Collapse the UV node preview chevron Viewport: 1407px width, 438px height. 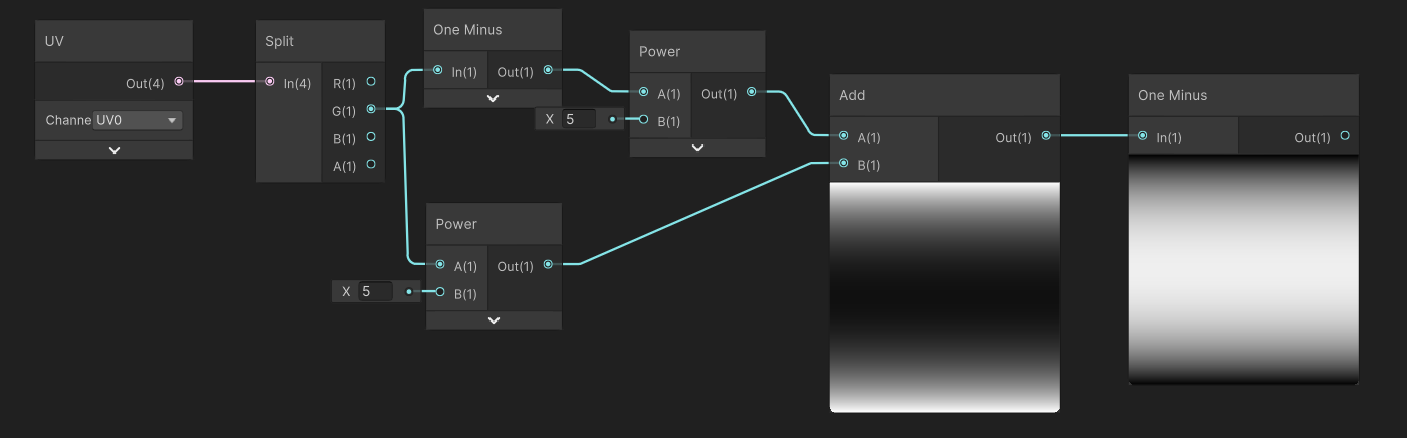point(114,150)
